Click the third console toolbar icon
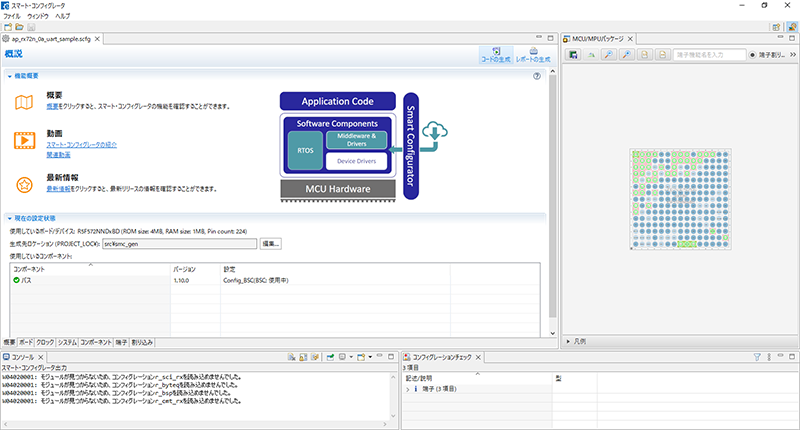This screenshot has height=430, width=800. [x=315, y=357]
